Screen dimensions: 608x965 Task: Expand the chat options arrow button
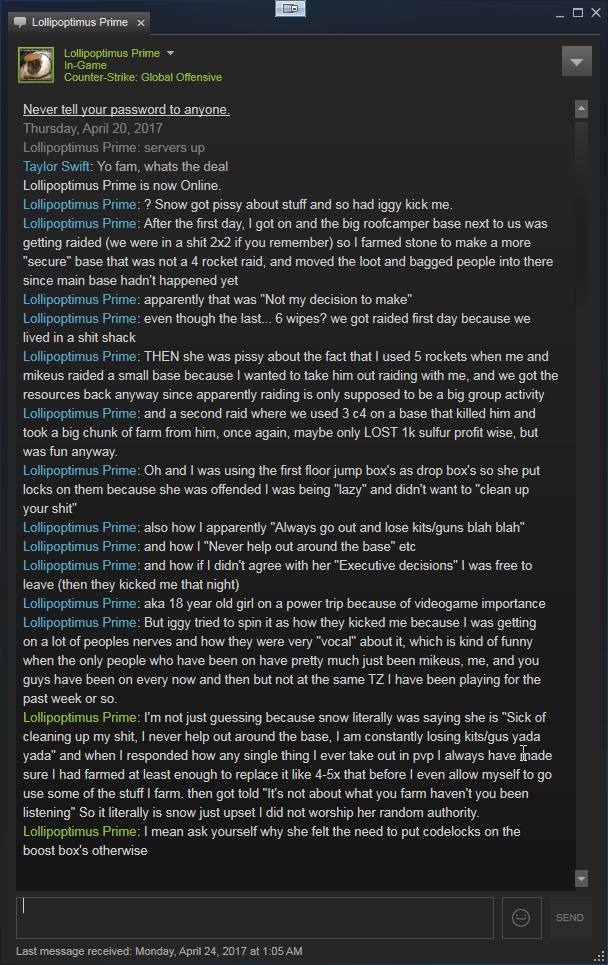[x=577, y=62]
